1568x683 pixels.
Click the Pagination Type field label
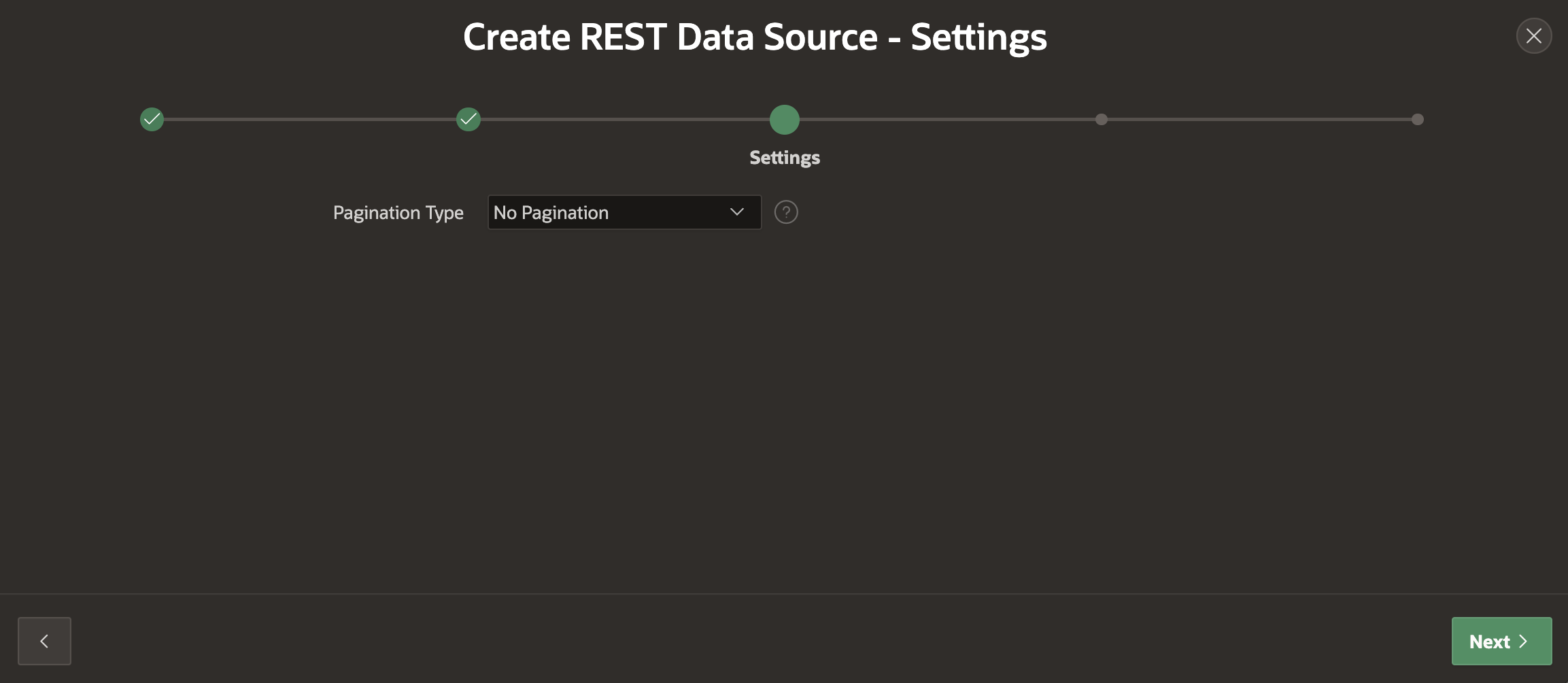click(x=398, y=213)
